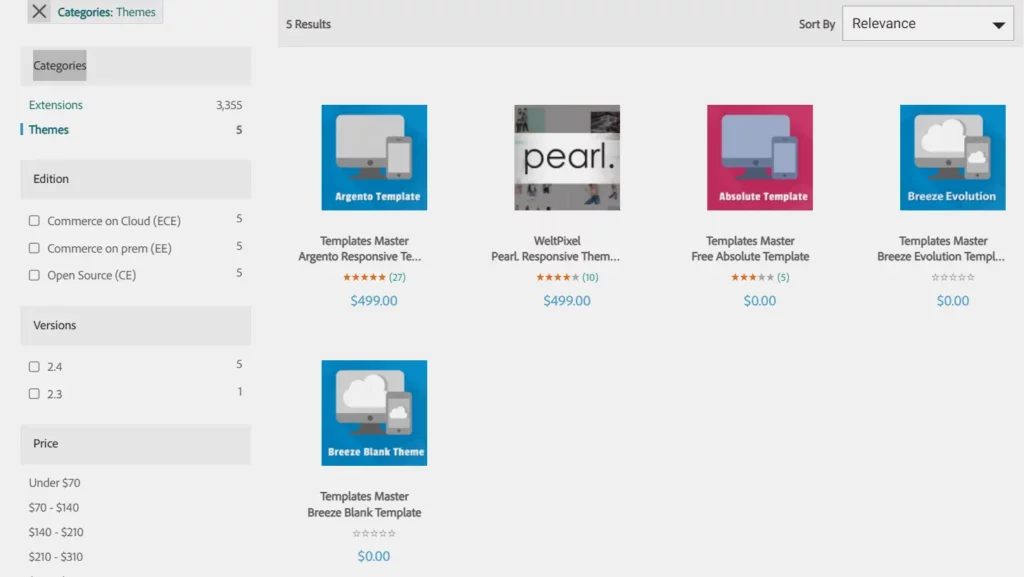The width and height of the screenshot is (1024, 577).
Task: Check Commerce on Cloud (ECE) edition
Action: 34,221
